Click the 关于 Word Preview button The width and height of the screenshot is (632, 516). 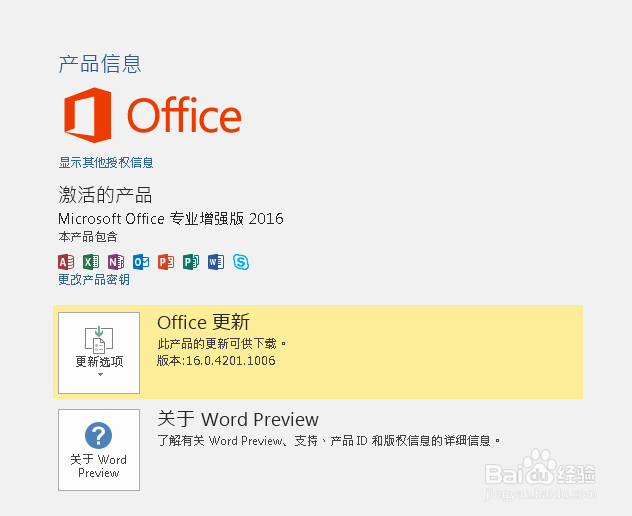[x=99, y=450]
